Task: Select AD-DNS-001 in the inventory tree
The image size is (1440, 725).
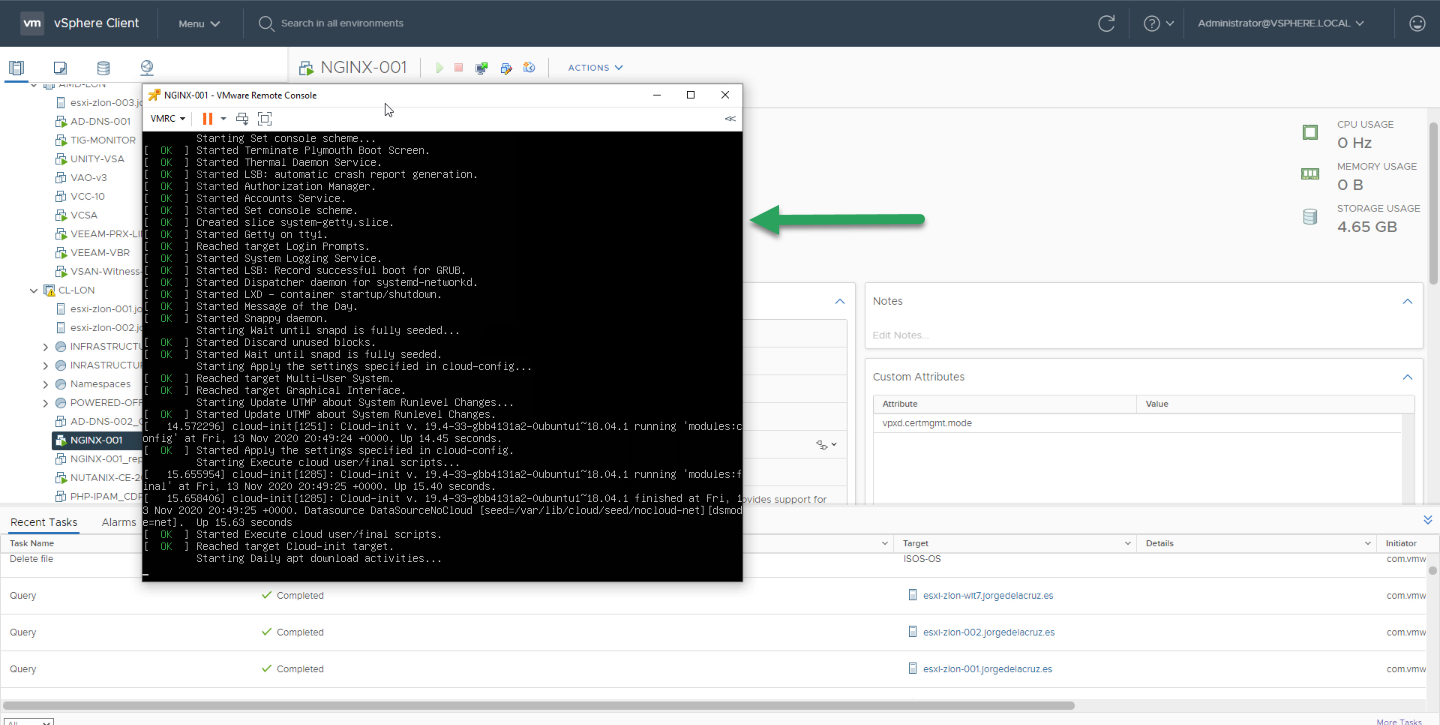Action: click(100, 121)
